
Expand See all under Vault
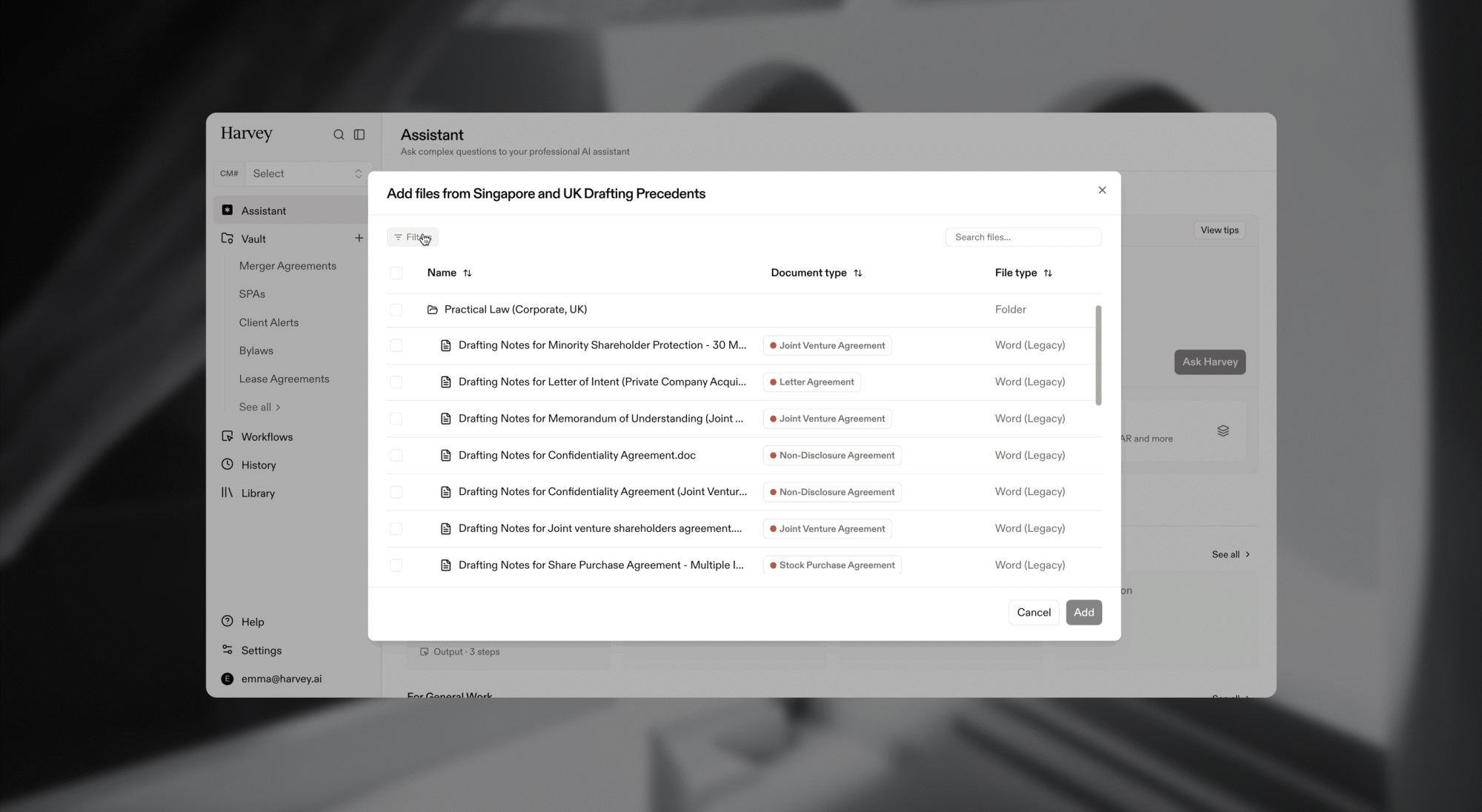[259, 407]
